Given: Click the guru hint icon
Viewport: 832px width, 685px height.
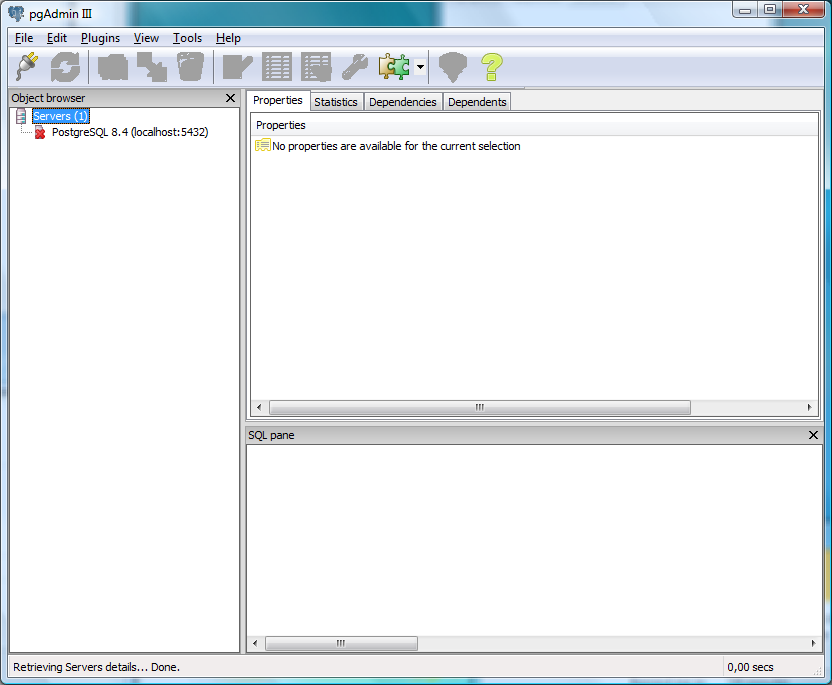Looking at the screenshot, I should (453, 67).
